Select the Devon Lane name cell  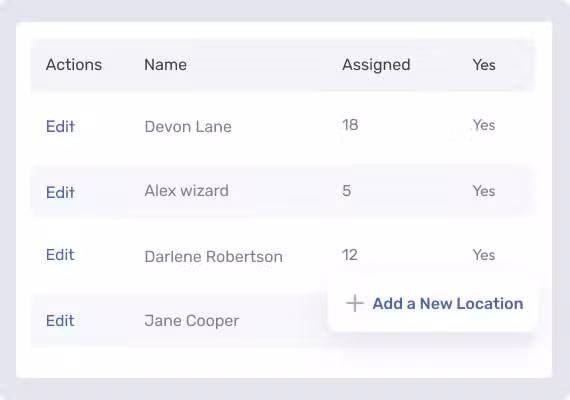188,127
